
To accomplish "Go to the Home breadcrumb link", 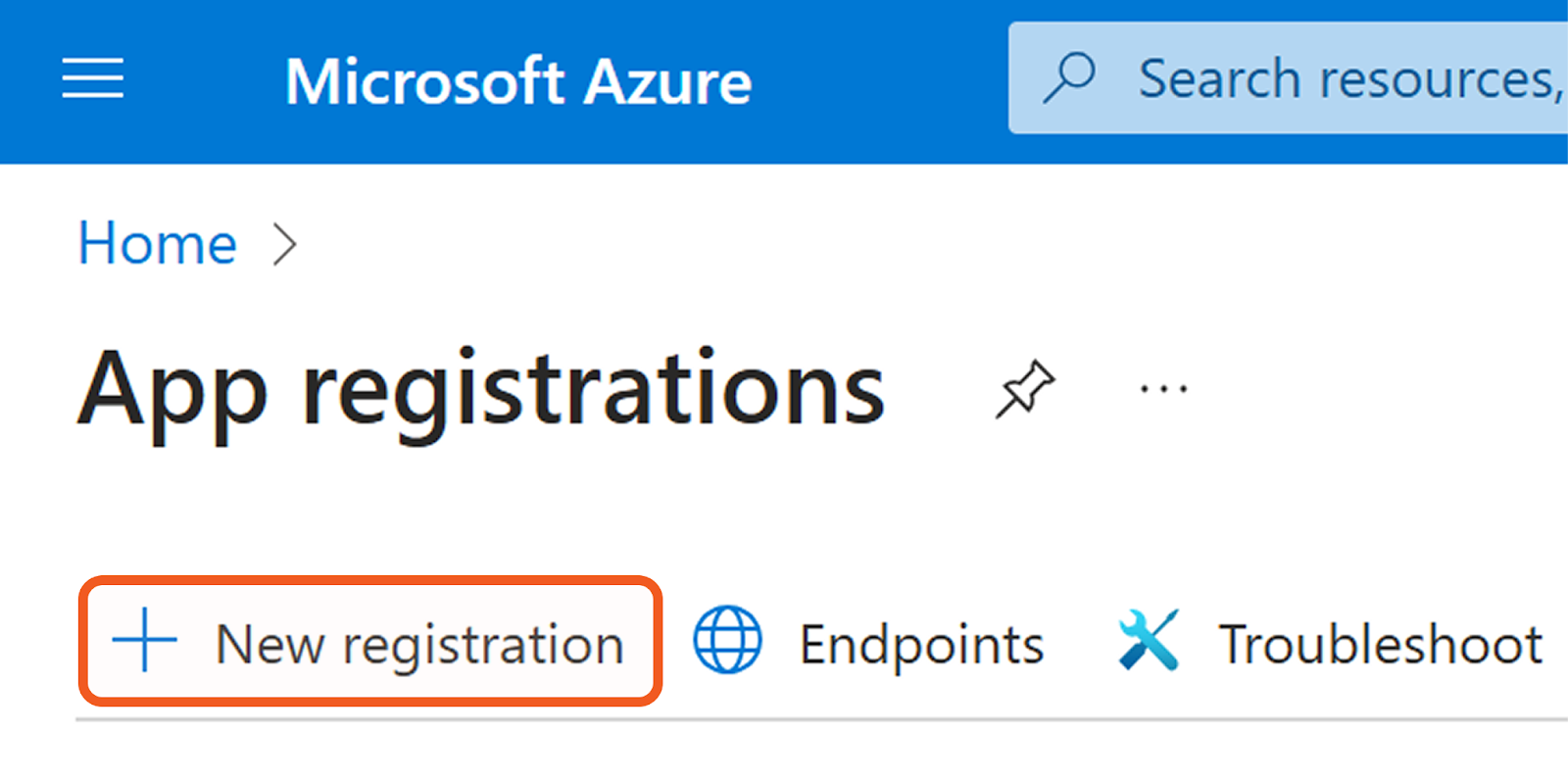I will click(158, 243).
